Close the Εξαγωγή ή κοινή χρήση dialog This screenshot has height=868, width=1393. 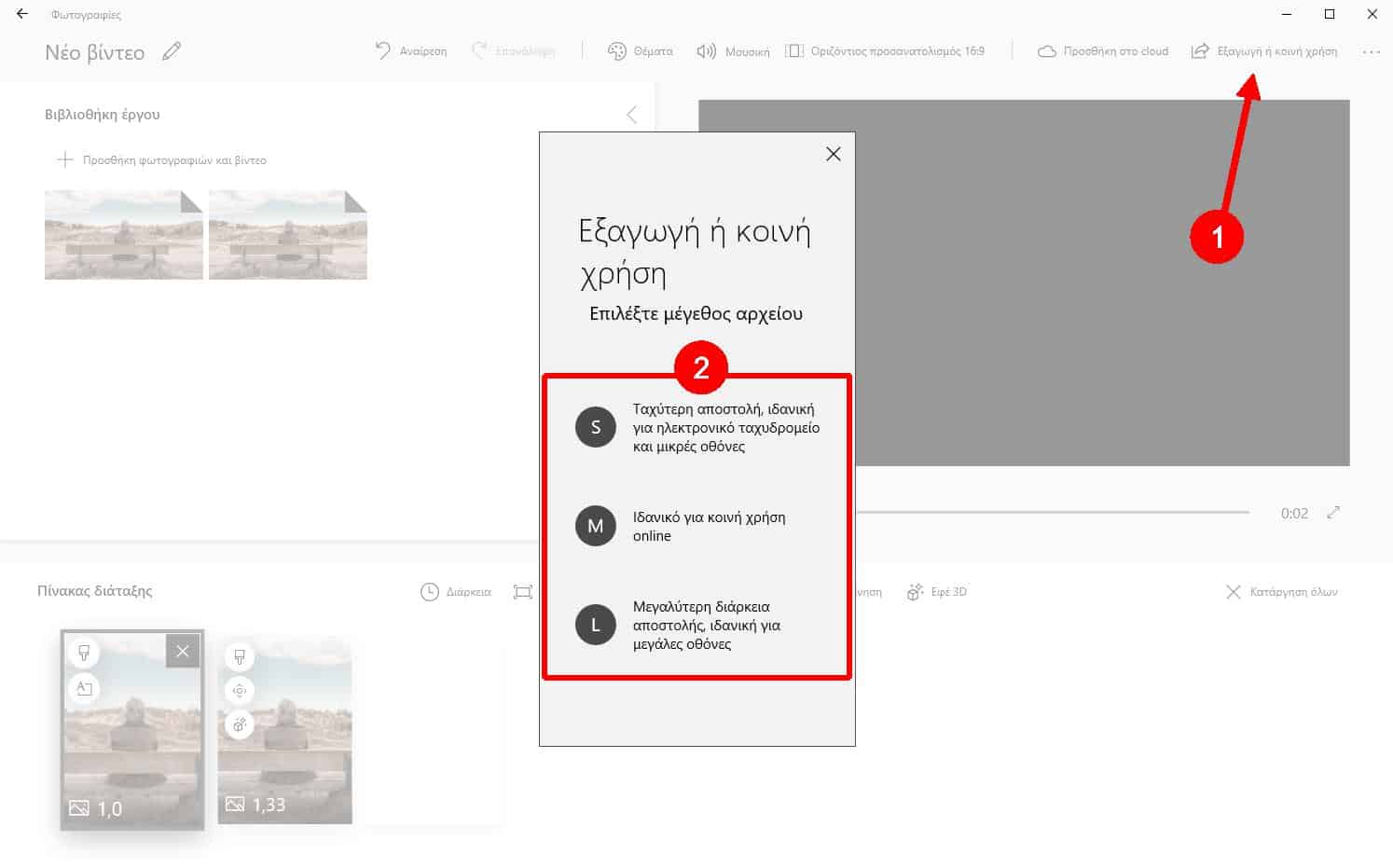pos(834,154)
